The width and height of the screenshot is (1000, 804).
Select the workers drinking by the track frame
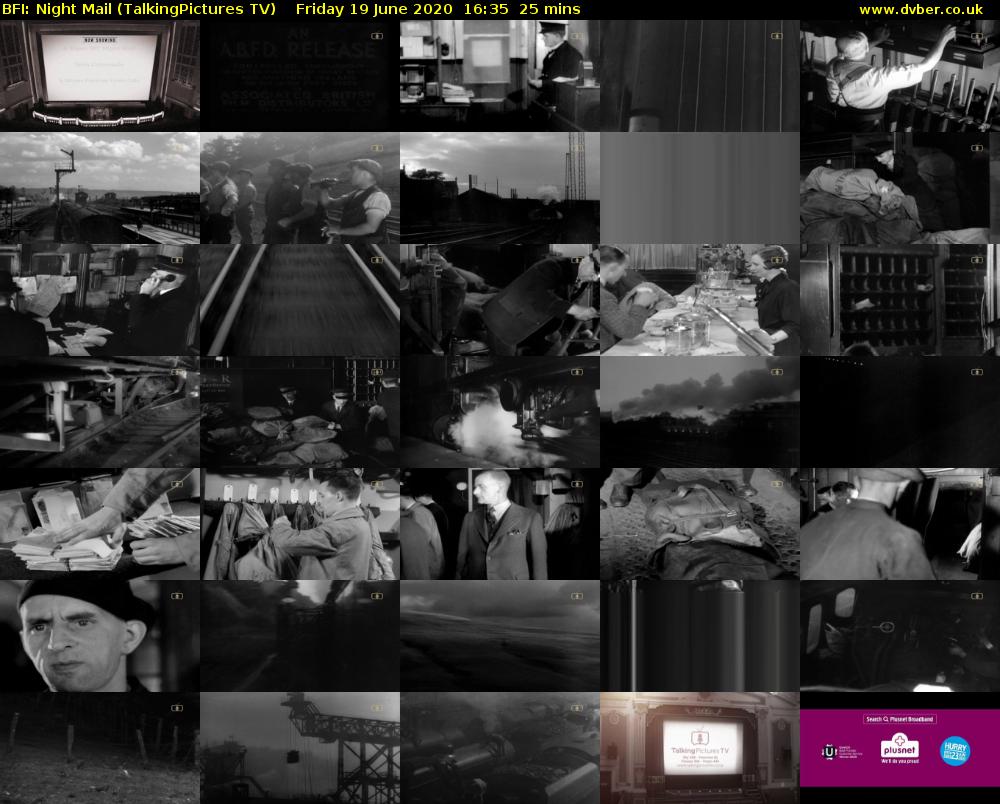pyautogui.click(x=300, y=187)
